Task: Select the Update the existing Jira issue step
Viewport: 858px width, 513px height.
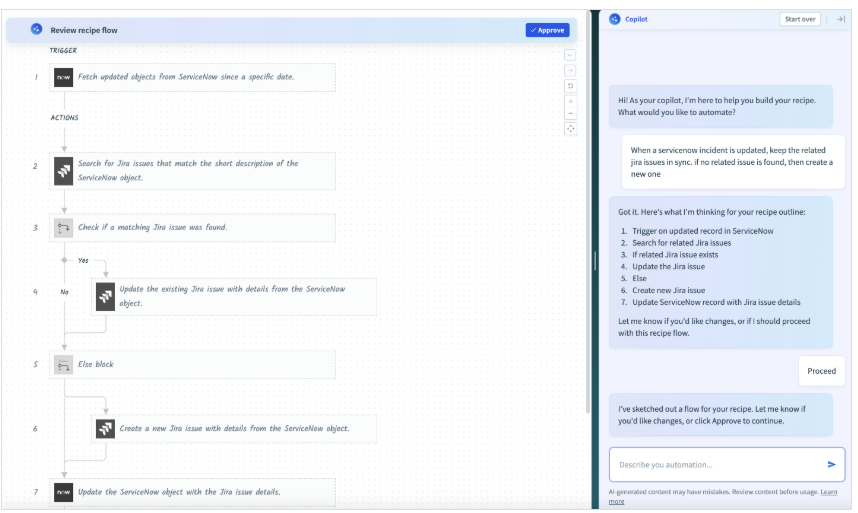Action: point(234,296)
